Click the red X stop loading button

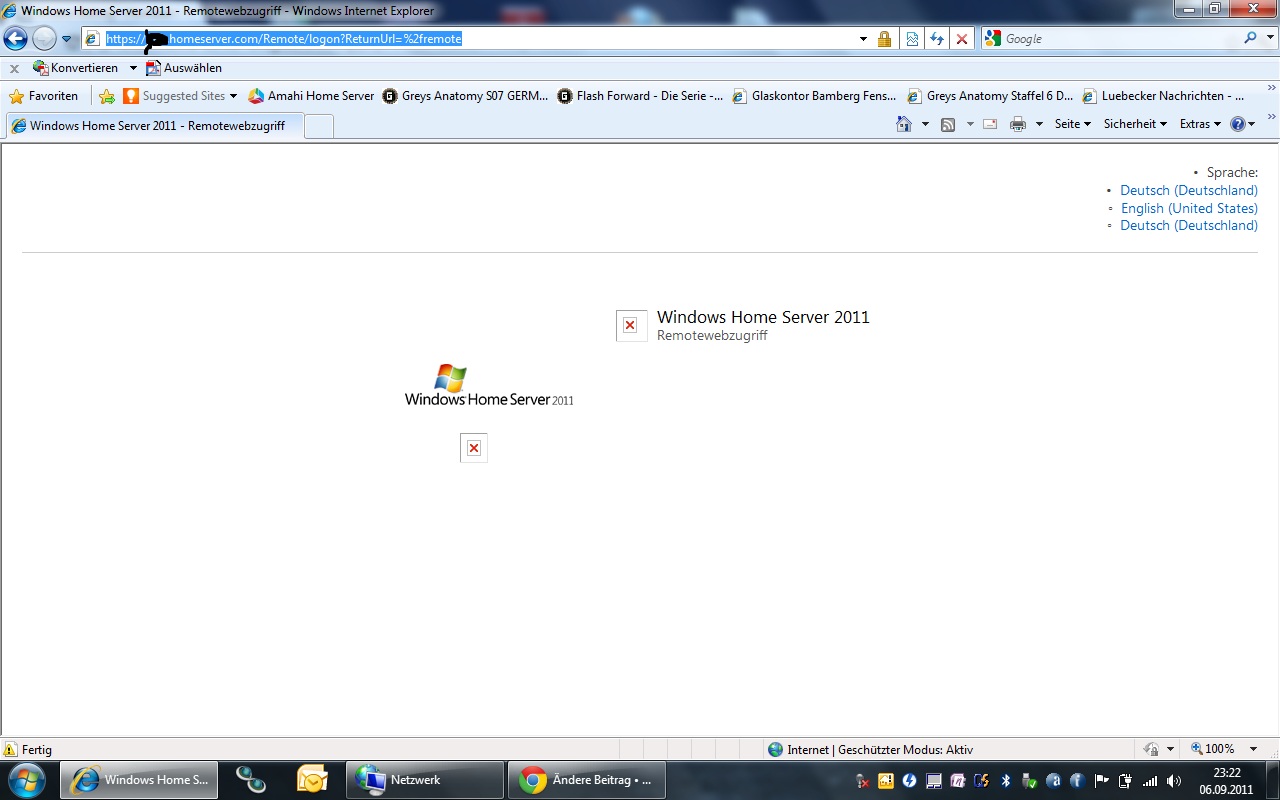click(x=962, y=39)
